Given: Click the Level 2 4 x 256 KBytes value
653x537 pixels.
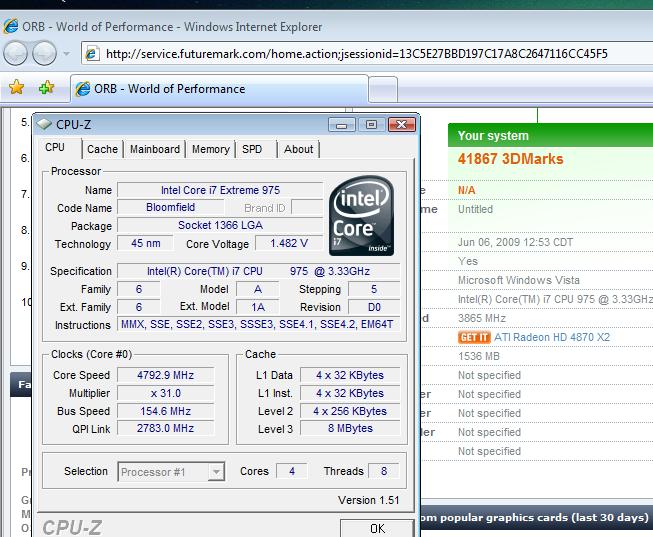Looking at the screenshot, I should 350,411.
